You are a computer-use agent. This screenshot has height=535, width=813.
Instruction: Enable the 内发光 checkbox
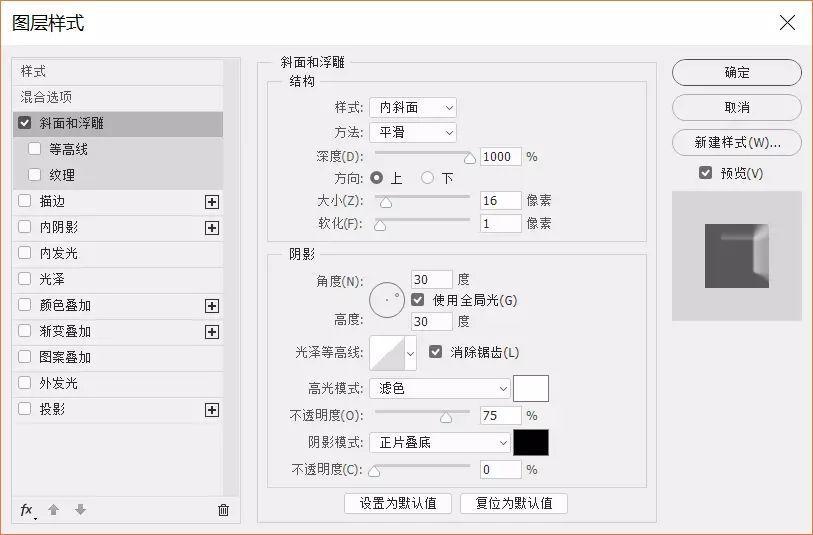pos(24,252)
